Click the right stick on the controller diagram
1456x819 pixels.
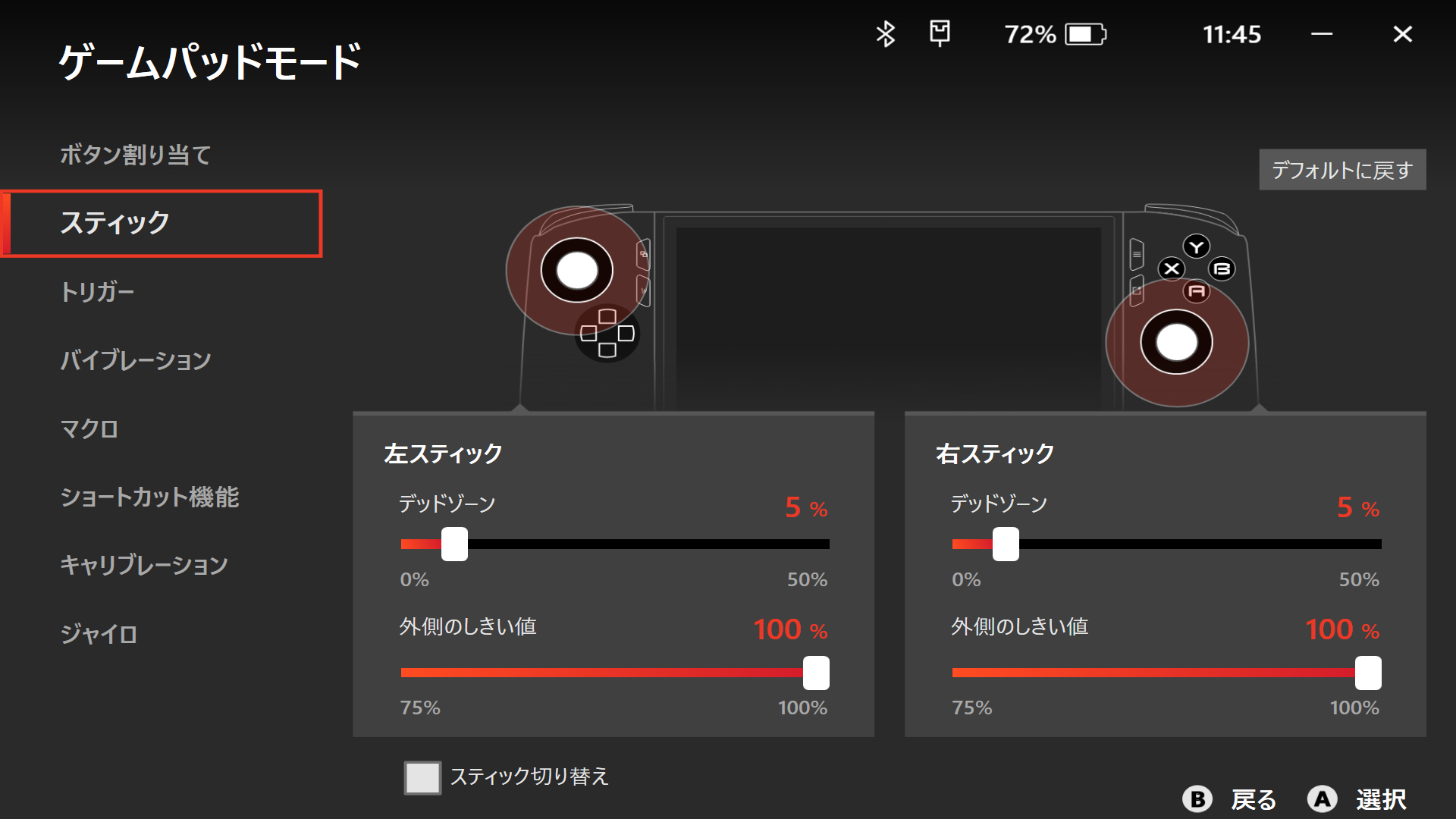click(x=1176, y=342)
